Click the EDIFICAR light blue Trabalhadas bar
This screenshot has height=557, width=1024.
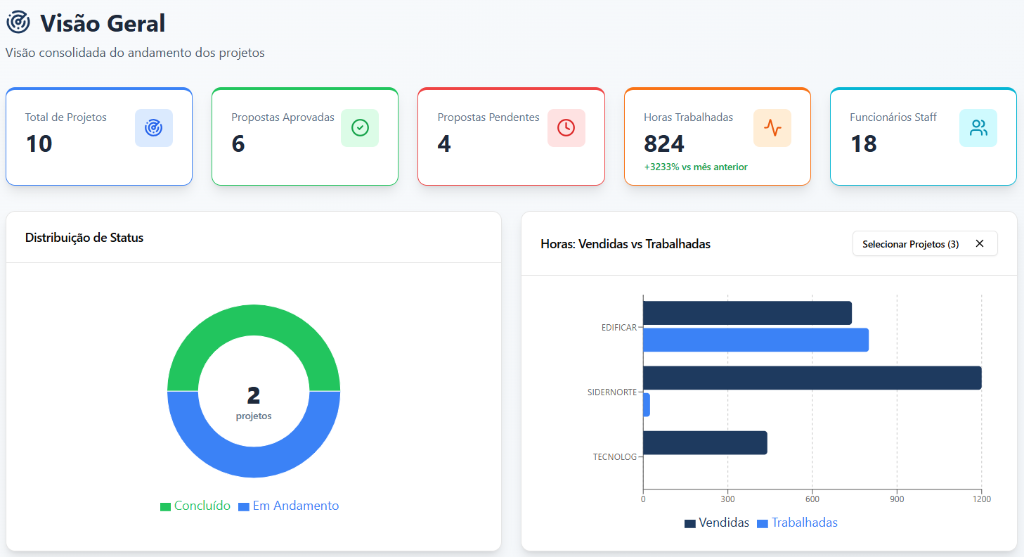coord(756,340)
